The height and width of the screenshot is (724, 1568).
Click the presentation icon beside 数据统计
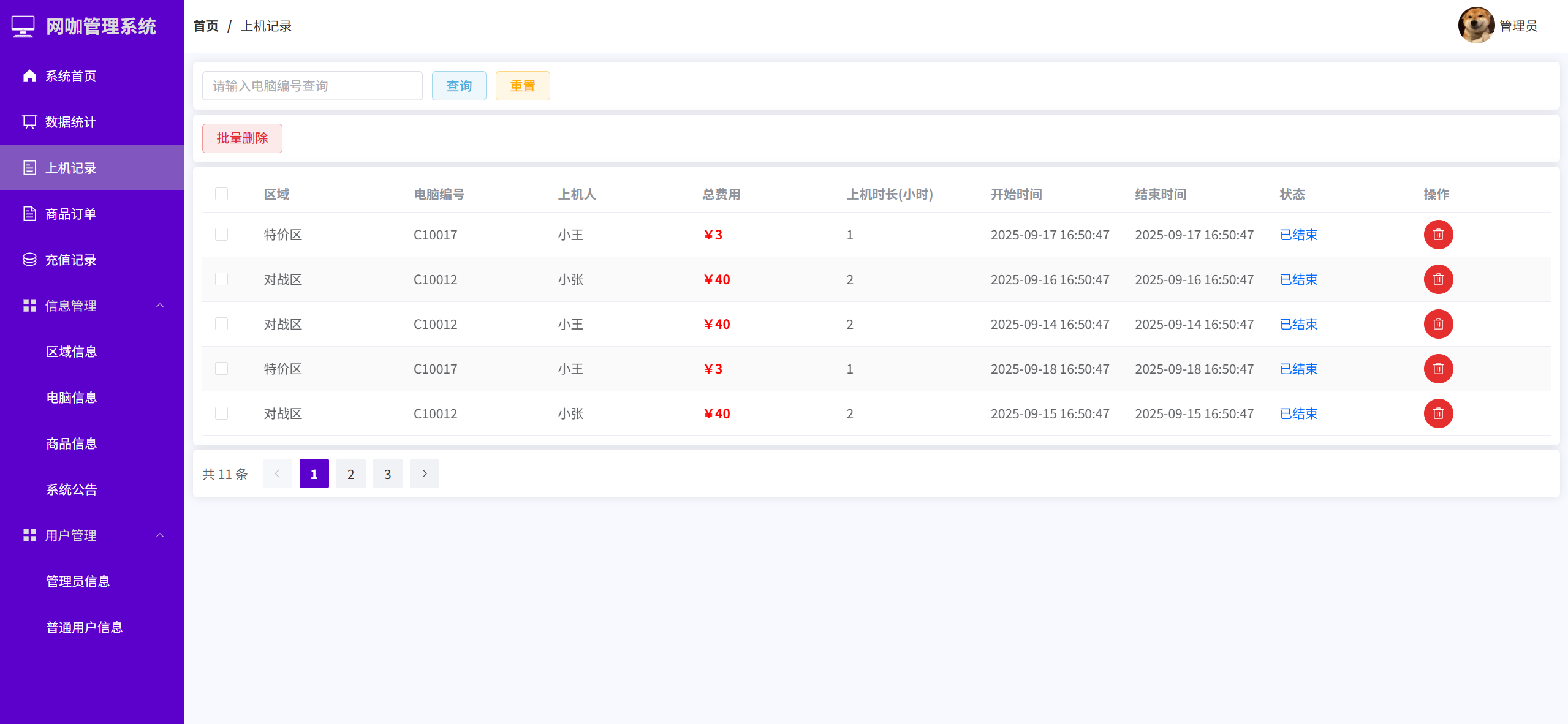29,122
